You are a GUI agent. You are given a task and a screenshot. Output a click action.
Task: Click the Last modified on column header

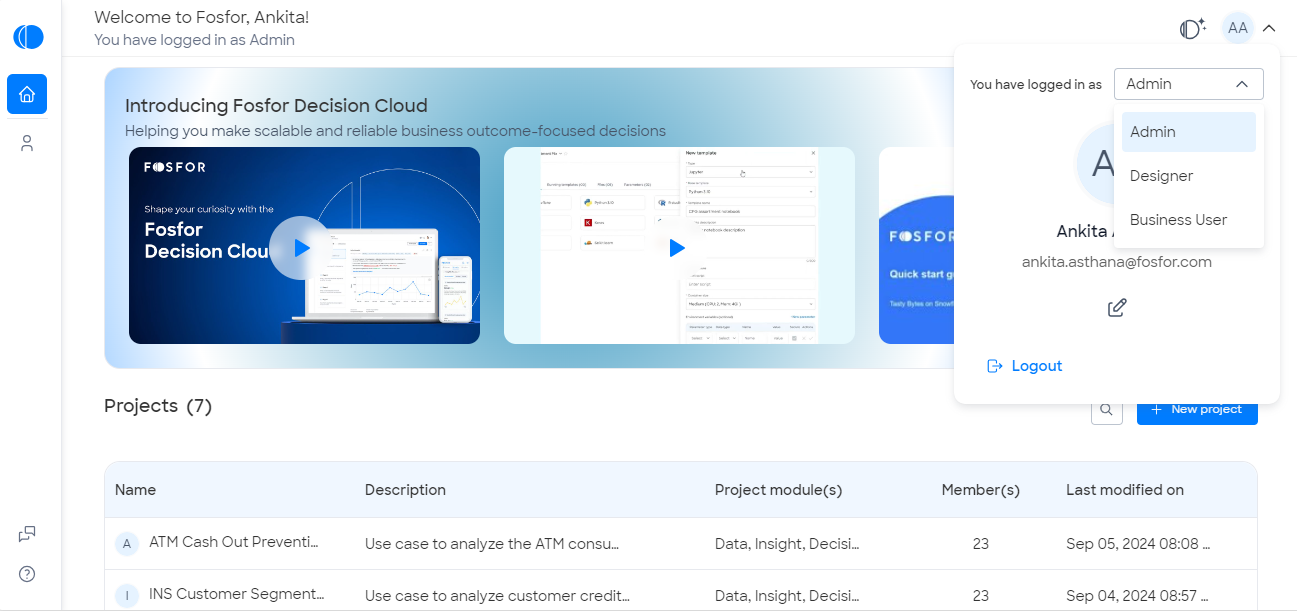coord(1125,490)
